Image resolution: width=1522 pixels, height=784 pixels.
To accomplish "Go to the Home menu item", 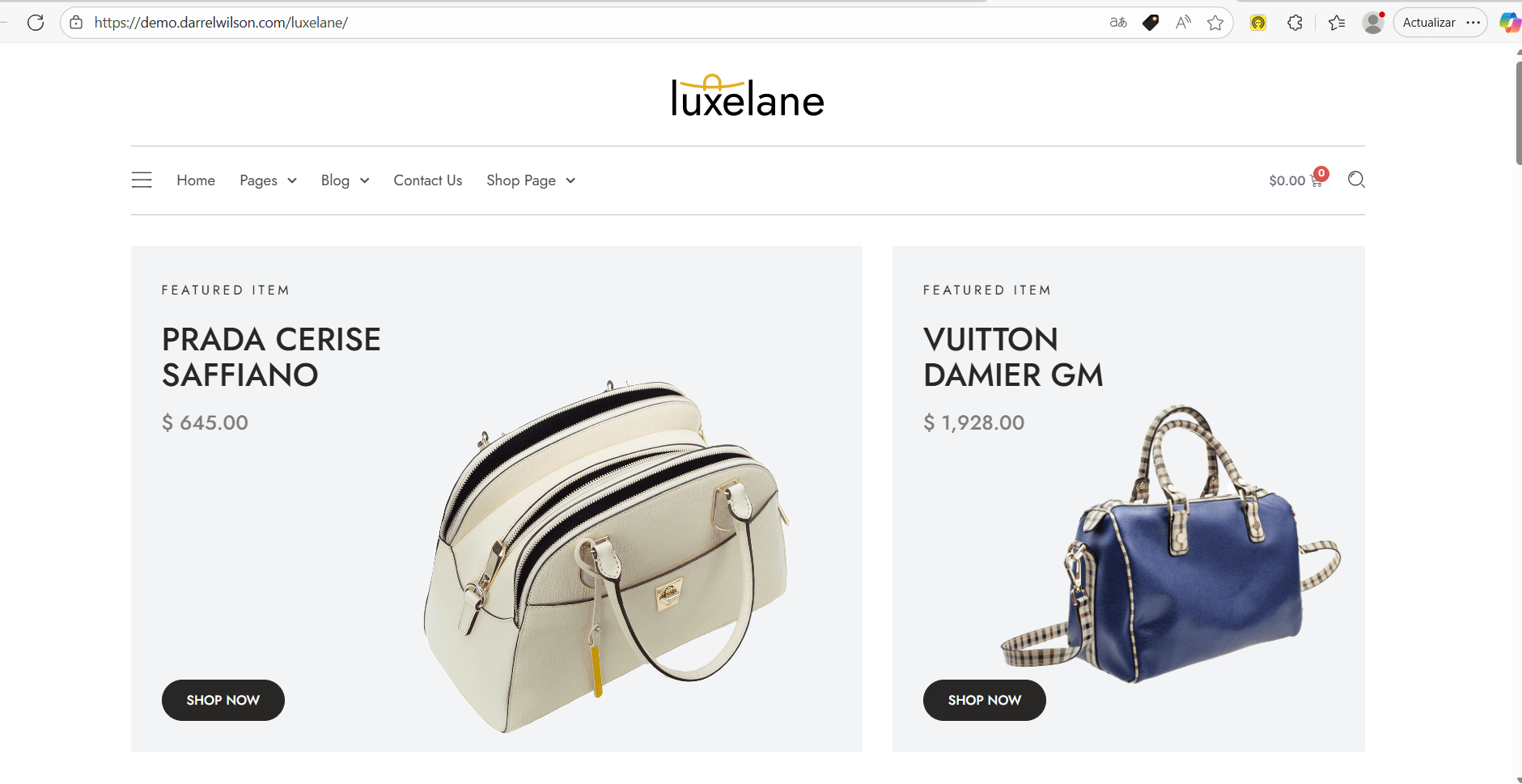I will (x=196, y=180).
